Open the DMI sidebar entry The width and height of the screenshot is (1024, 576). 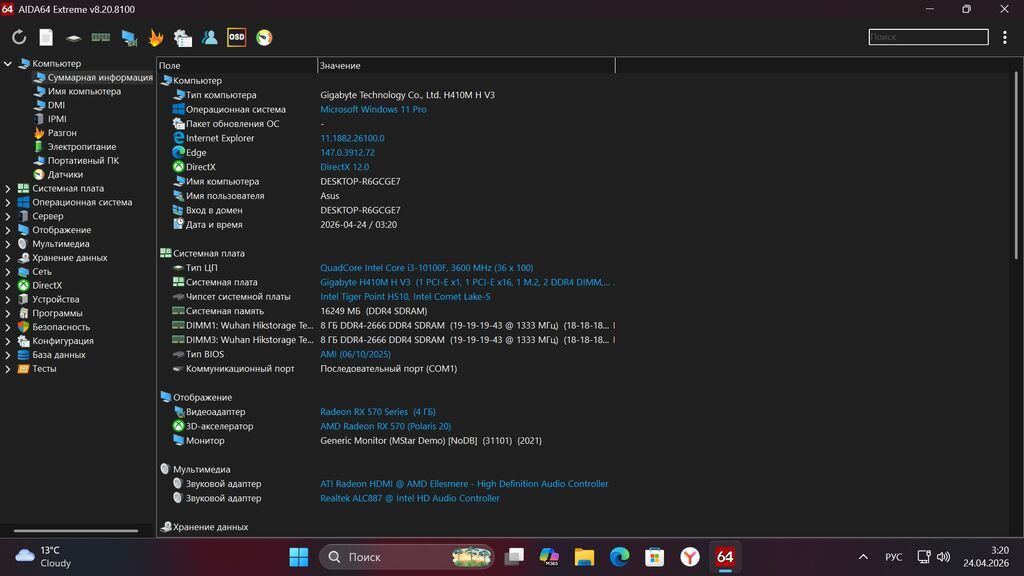tap(56, 104)
